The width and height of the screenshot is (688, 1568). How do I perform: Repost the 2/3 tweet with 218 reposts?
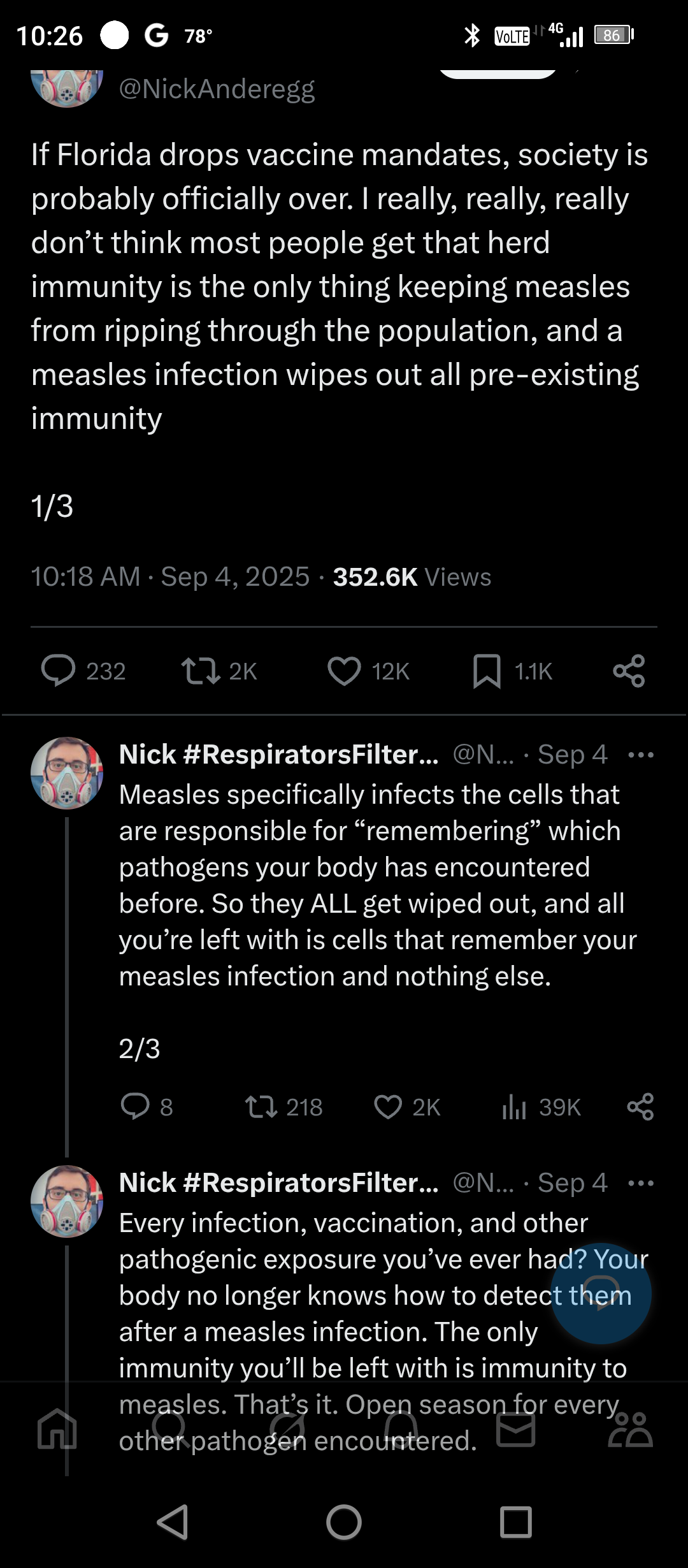point(261,1107)
